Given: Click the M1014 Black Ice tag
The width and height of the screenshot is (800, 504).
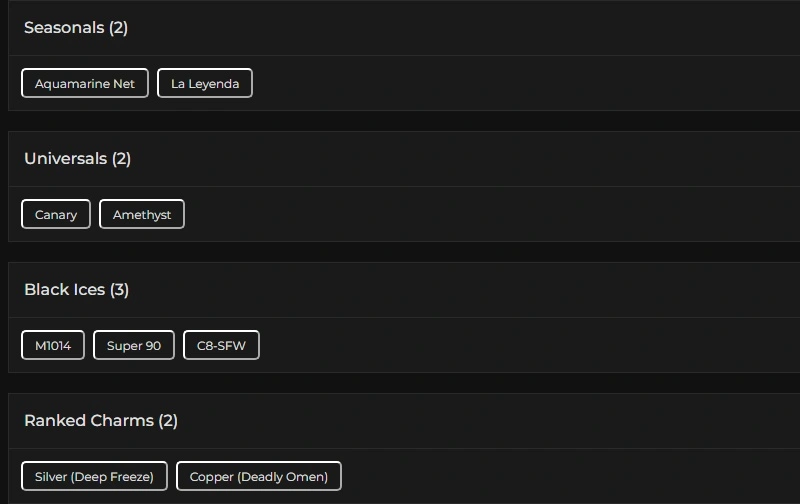Looking at the screenshot, I should pos(53,345).
